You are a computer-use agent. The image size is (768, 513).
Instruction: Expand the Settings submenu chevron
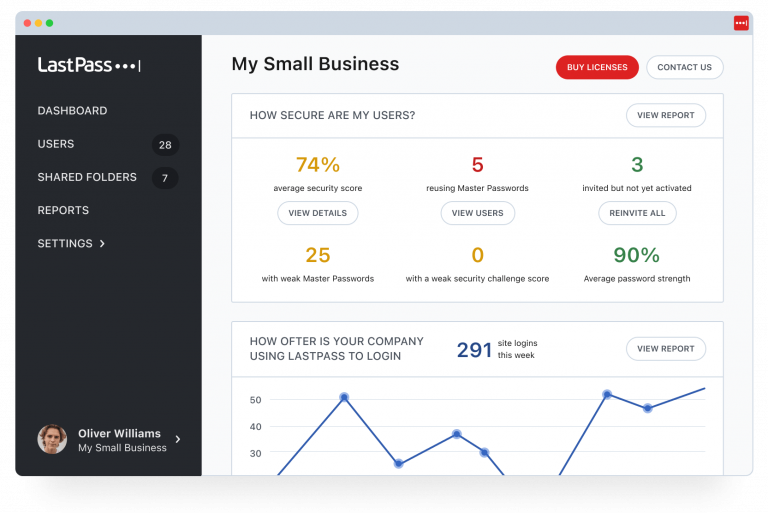[x=102, y=244]
